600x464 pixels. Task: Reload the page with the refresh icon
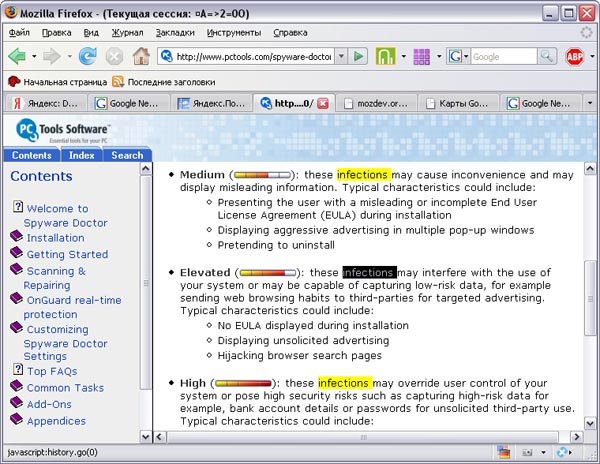coord(88,56)
